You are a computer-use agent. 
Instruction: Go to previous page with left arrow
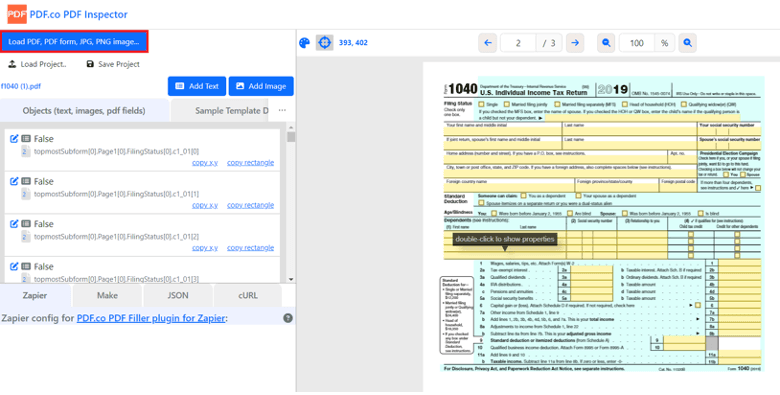point(488,43)
